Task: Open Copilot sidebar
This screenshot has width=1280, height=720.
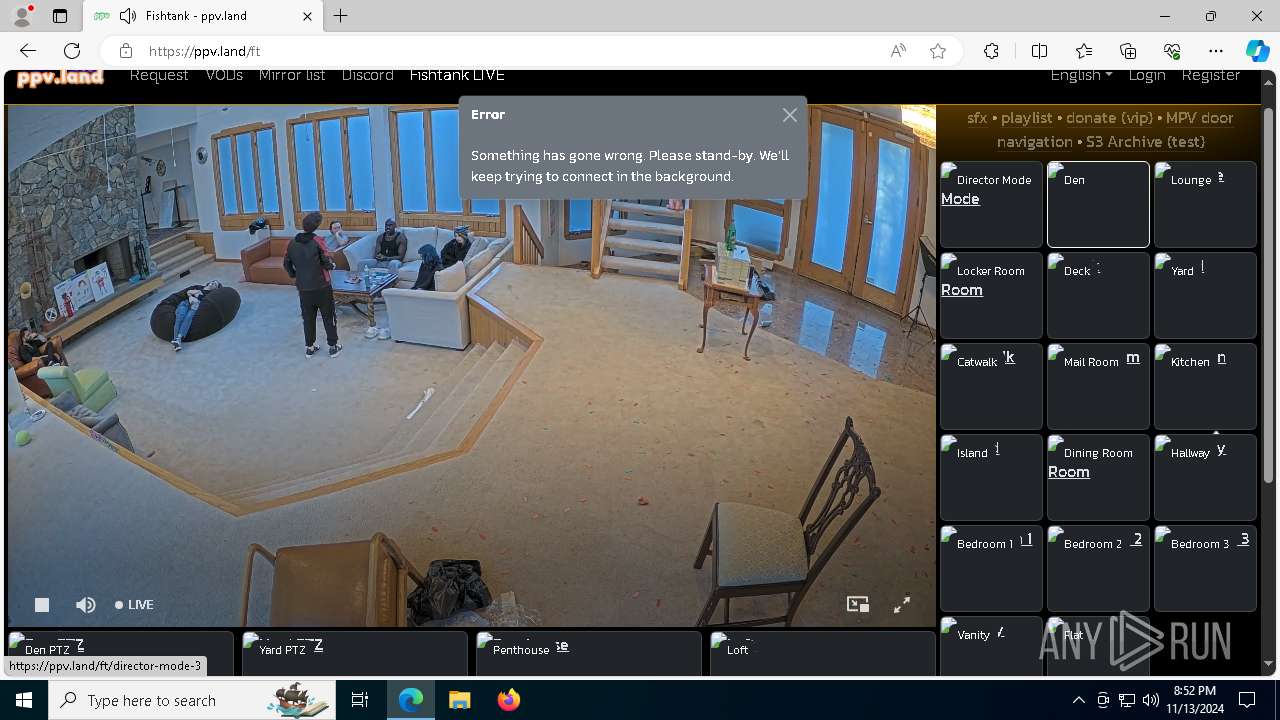Action: click(x=1257, y=51)
